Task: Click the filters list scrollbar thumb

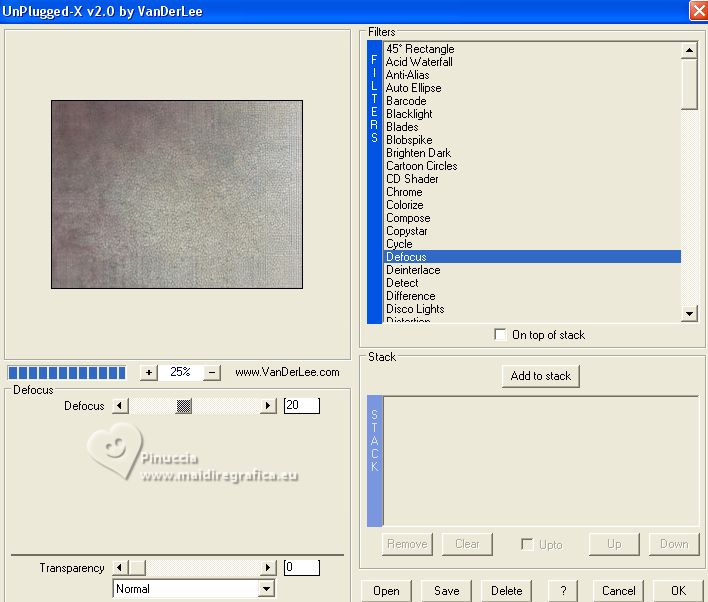Action: [x=689, y=84]
